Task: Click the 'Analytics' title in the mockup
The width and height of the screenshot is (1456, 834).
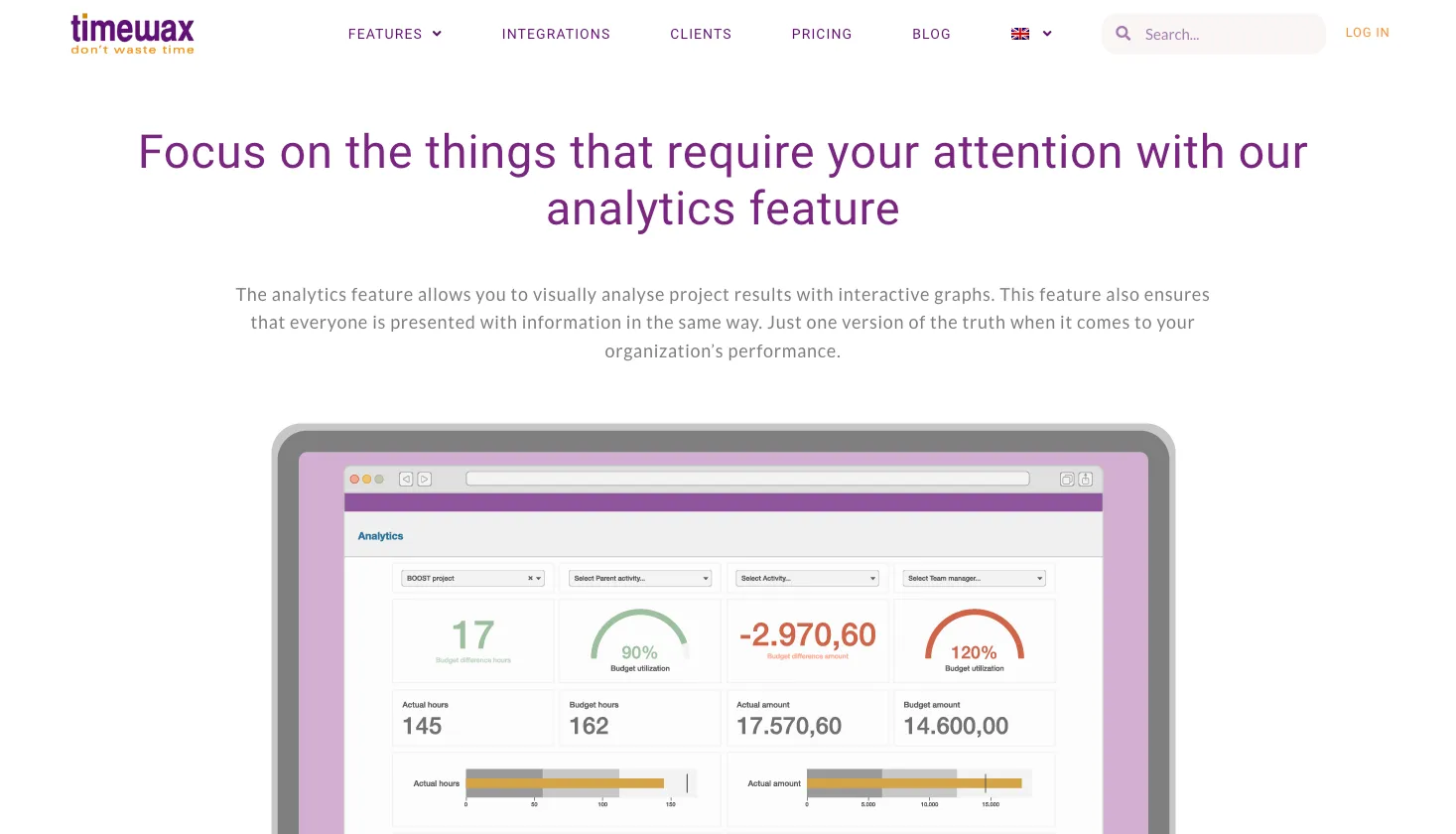Action: 380,536
